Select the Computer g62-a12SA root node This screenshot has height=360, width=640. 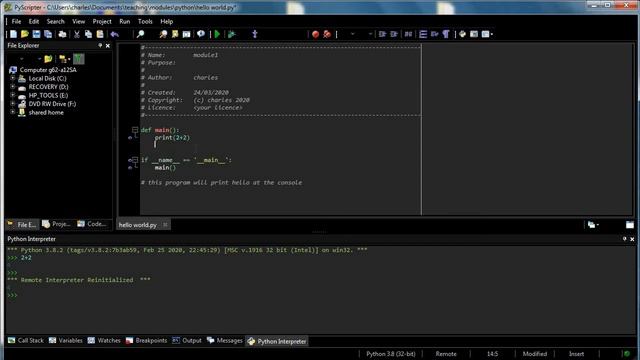(x=48, y=70)
